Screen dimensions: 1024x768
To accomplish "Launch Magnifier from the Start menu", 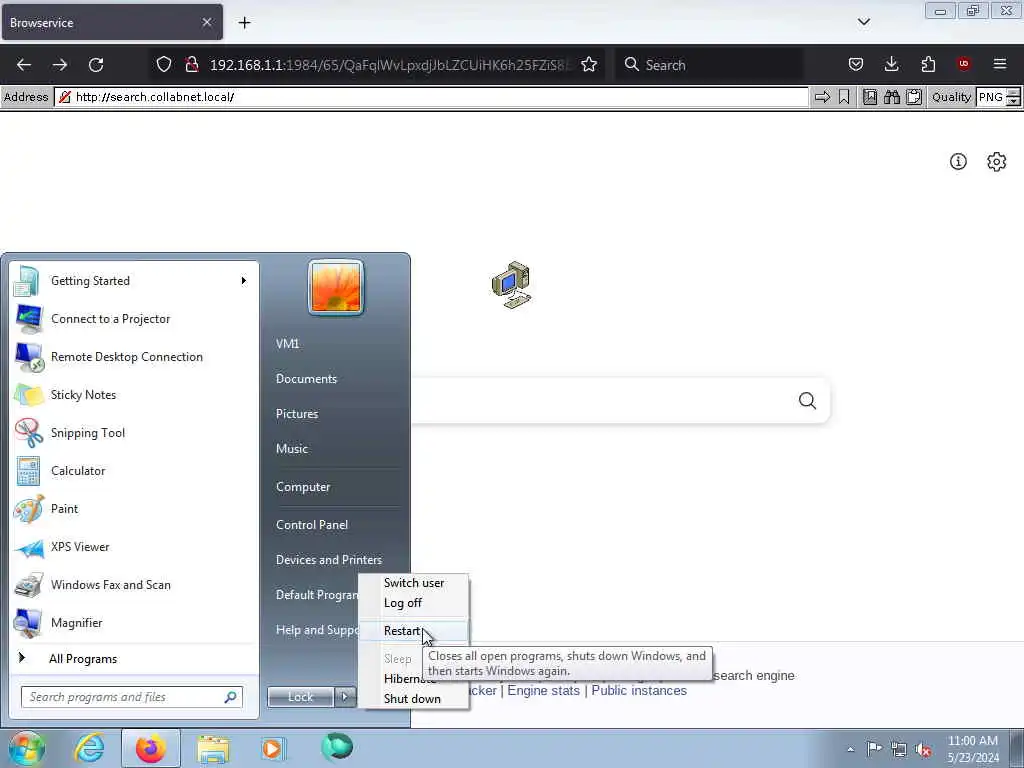I will coord(135,623).
